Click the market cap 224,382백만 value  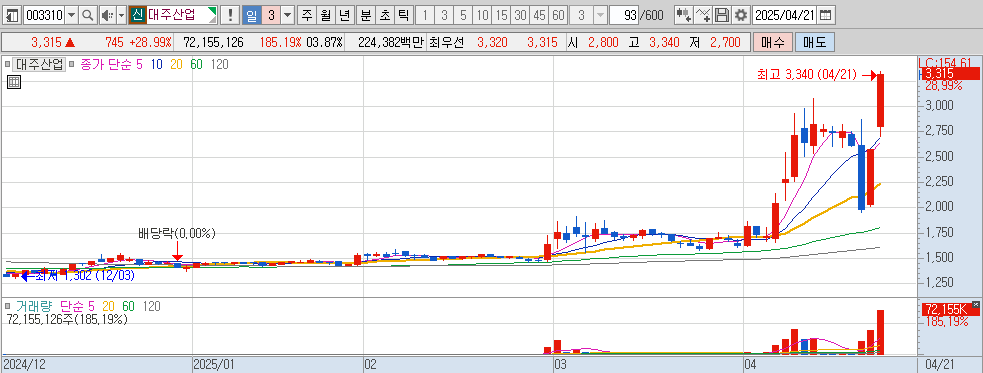pyautogui.click(x=391, y=43)
